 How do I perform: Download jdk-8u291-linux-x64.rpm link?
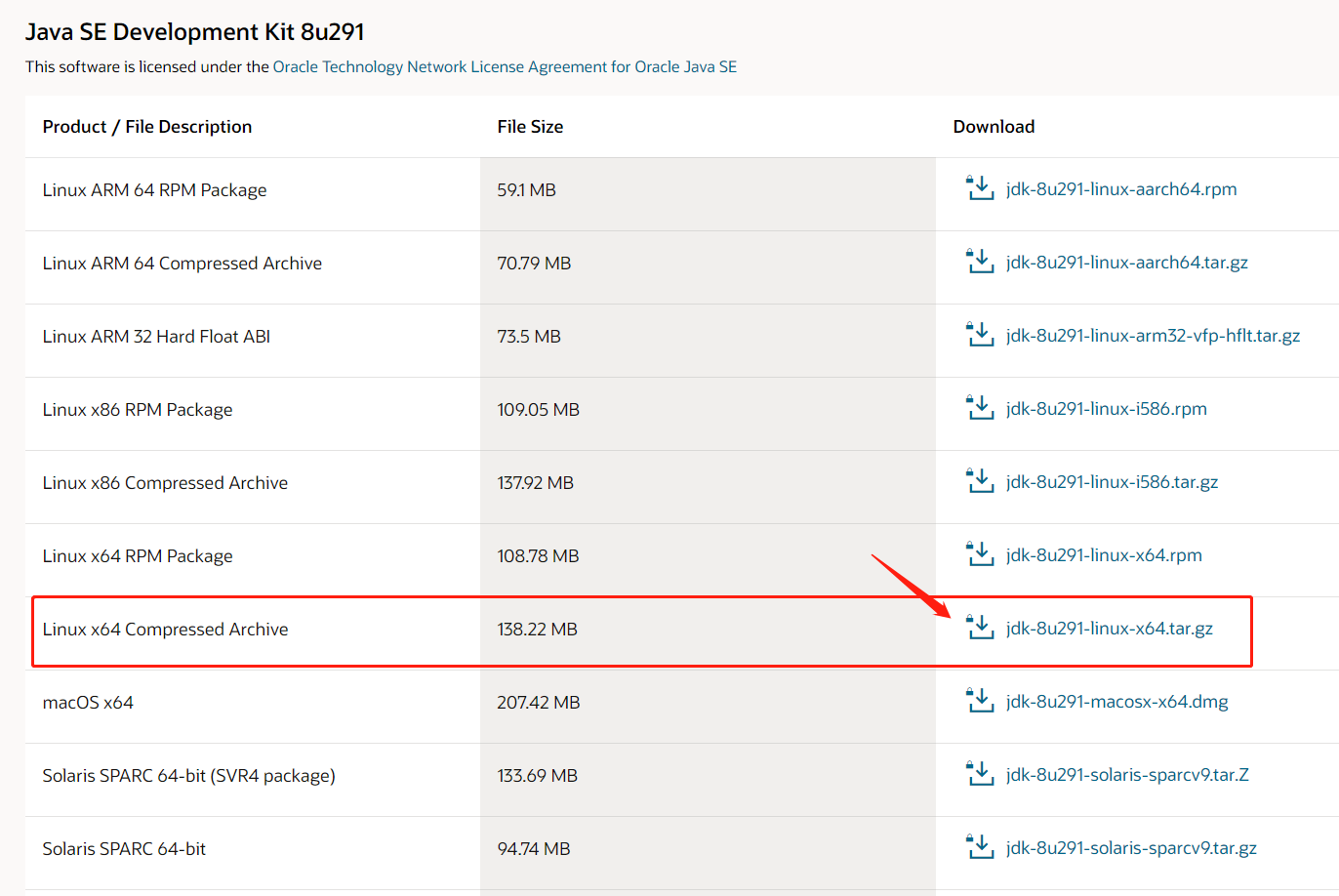pos(1104,555)
